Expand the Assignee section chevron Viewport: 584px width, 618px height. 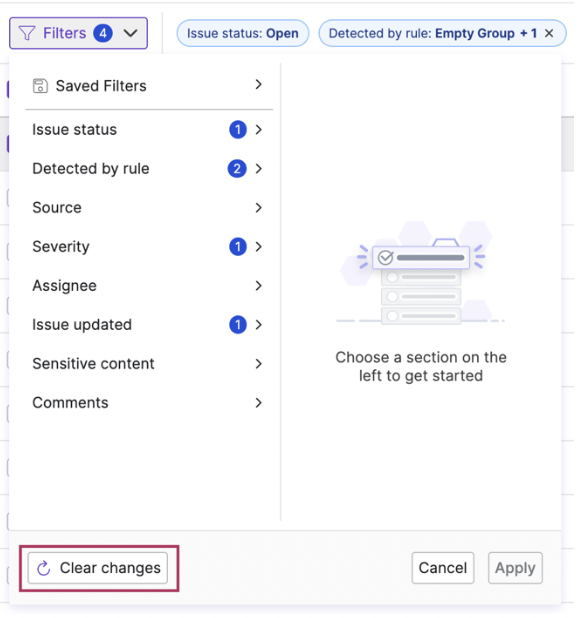(x=259, y=286)
